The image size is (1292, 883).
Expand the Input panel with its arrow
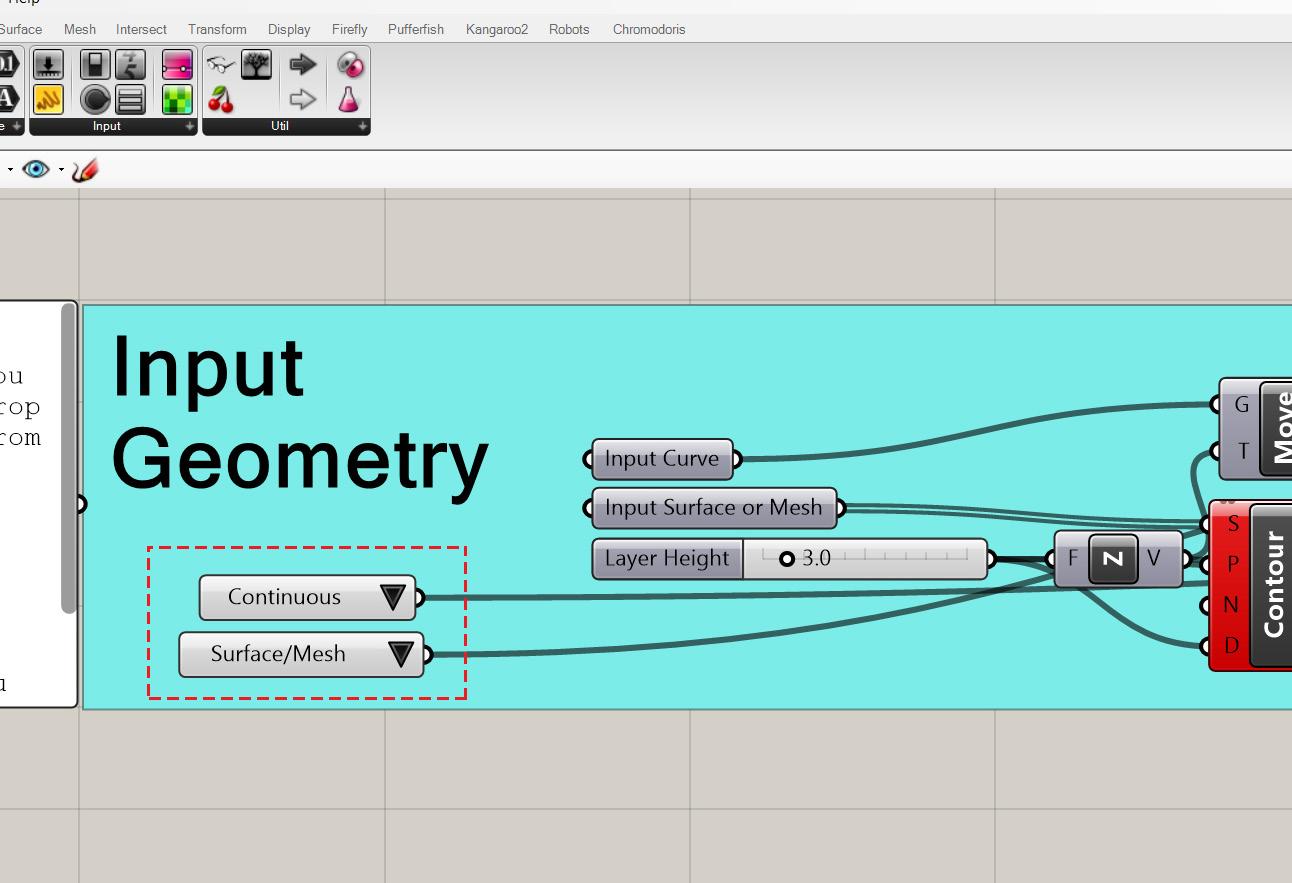(189, 127)
